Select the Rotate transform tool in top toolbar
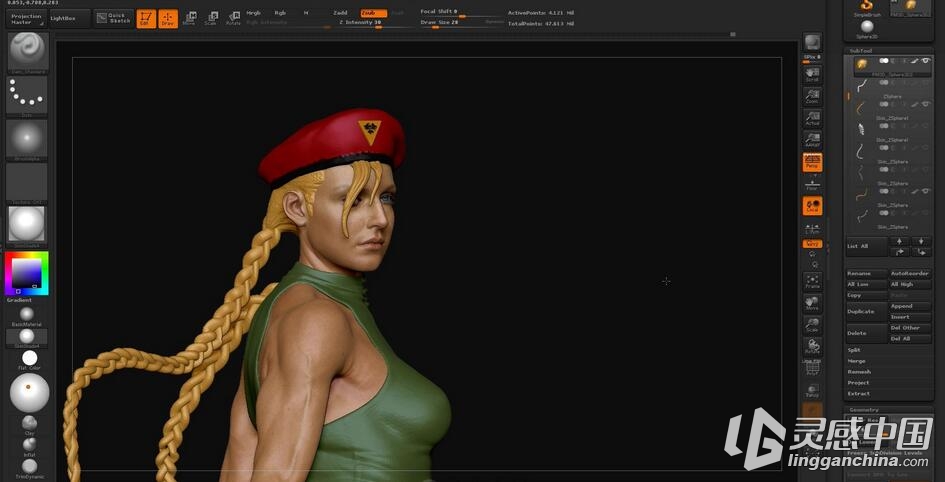The image size is (945, 482). coord(233,19)
